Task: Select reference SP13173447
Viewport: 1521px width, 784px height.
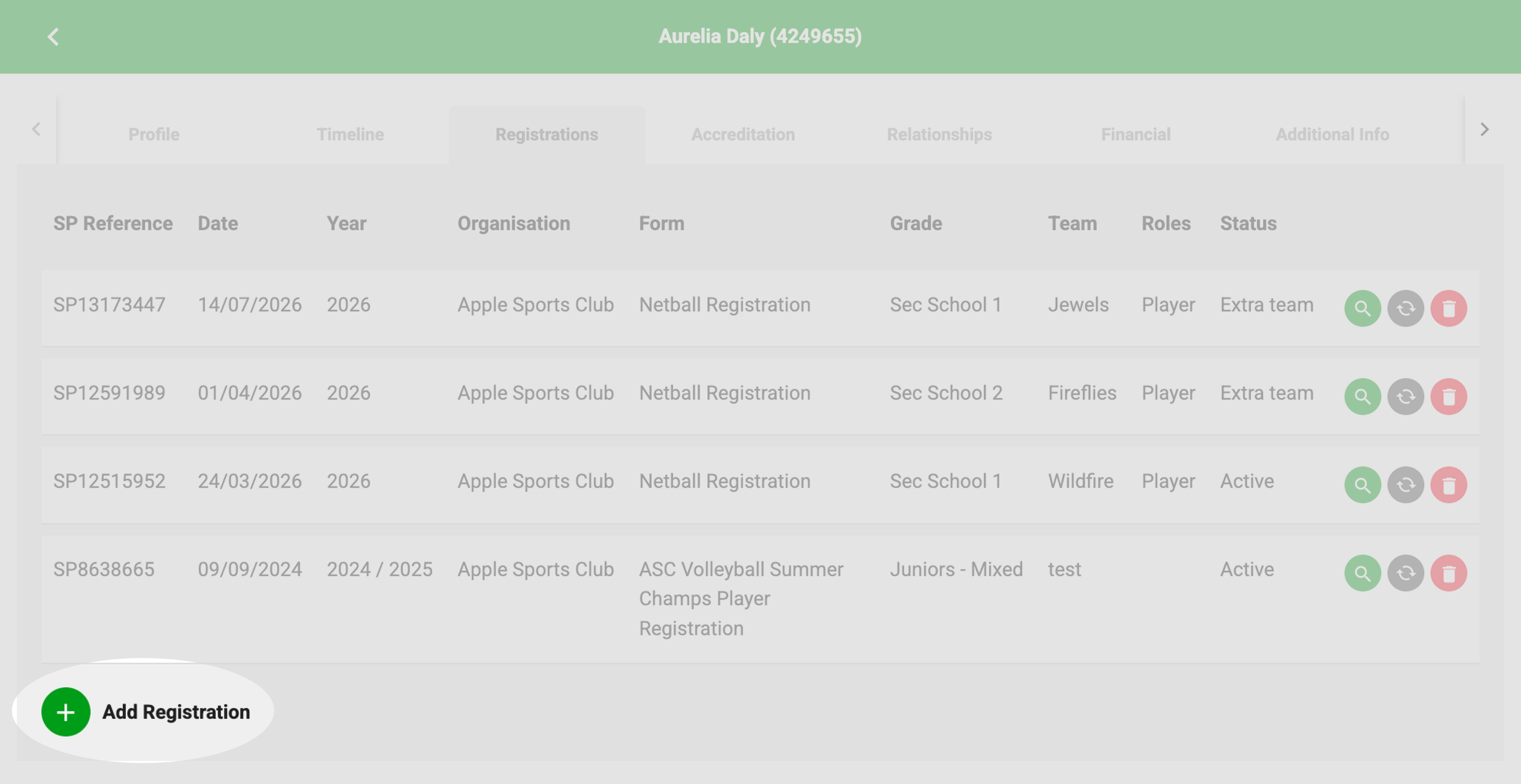Action: coord(109,305)
